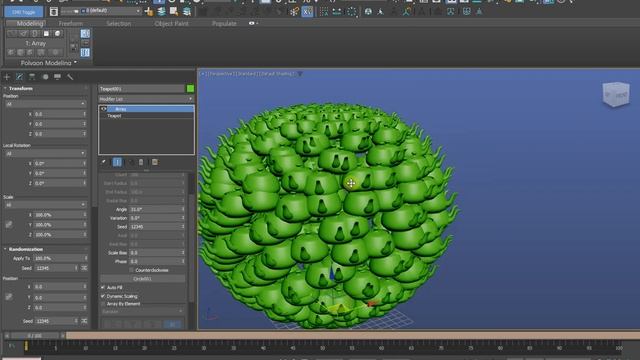Open the layer explorer icon beside layer dropdown
The image size is (640, 360).
[x=54, y=11]
